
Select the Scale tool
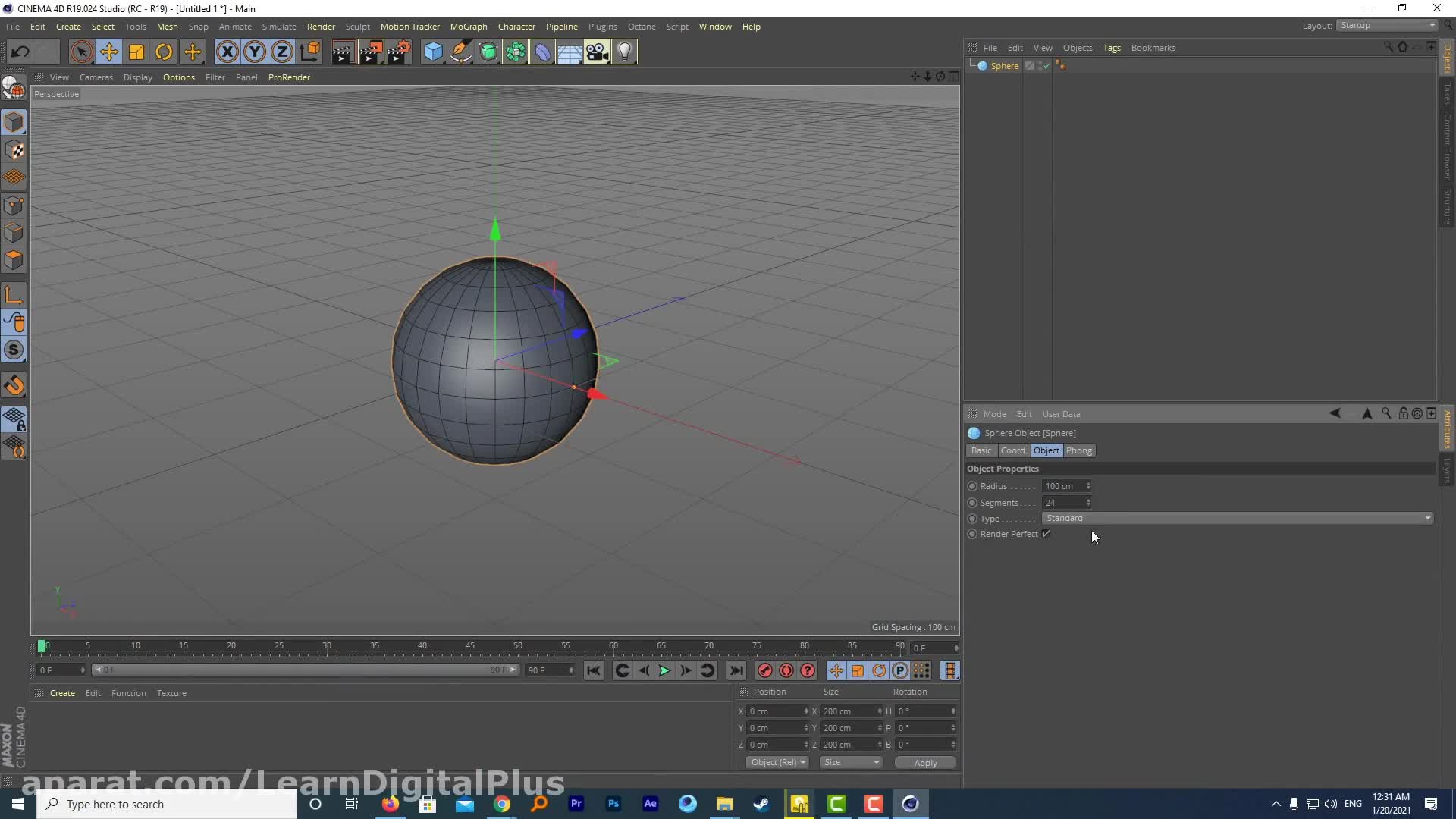pyautogui.click(x=136, y=52)
